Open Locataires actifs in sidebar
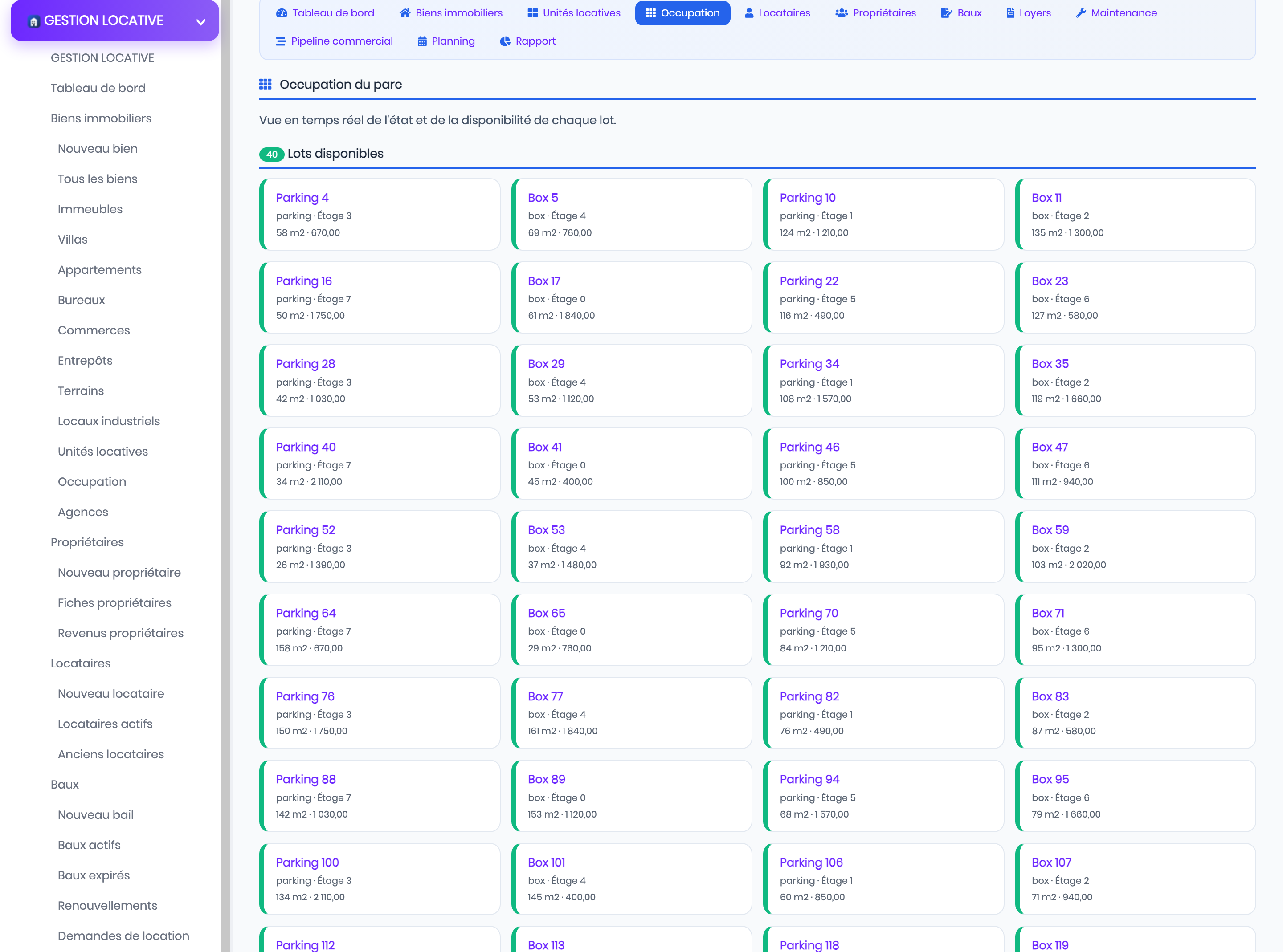The width and height of the screenshot is (1283, 952). pos(105,724)
